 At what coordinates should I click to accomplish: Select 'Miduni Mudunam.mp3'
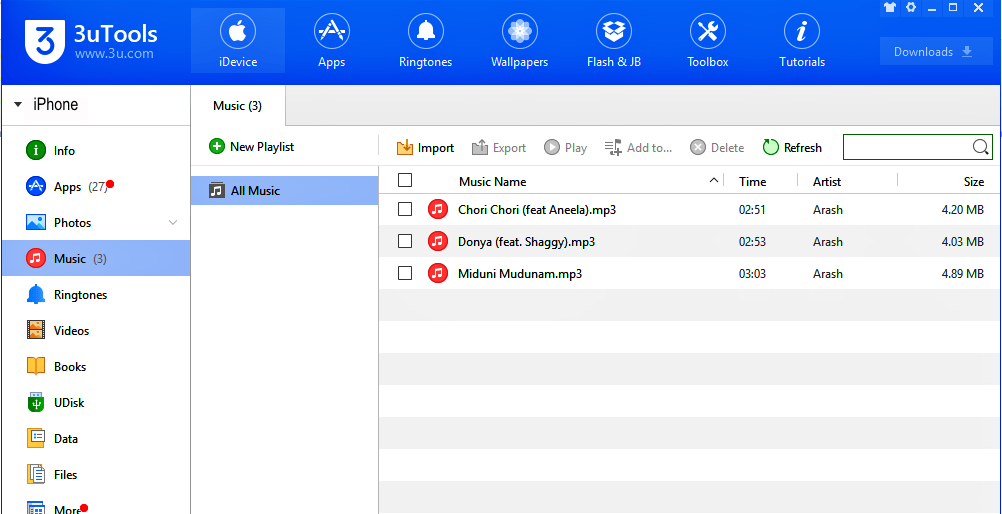[x=520, y=274]
